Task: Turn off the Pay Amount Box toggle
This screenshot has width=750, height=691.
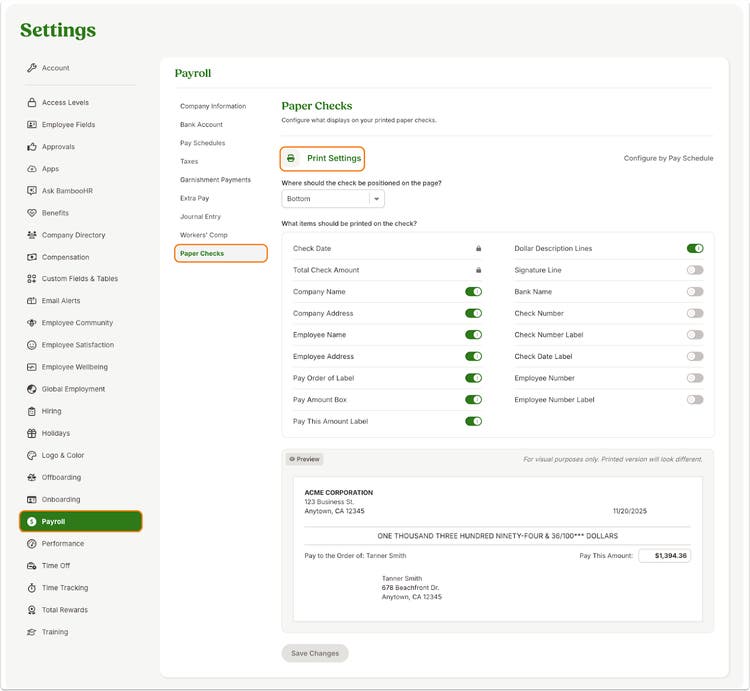Action: (474, 399)
